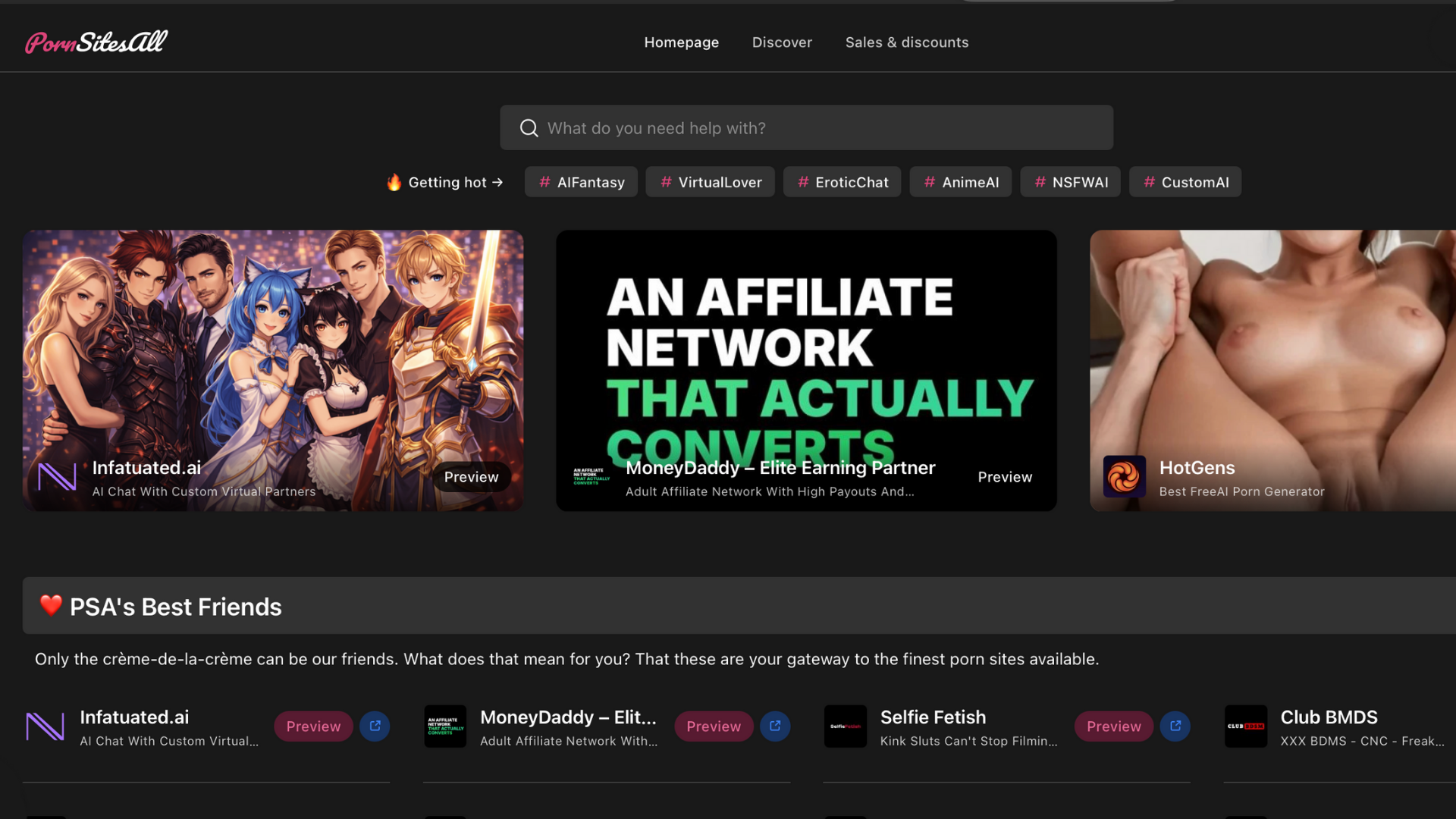1456x819 pixels.
Task: Click the Infatuated.ai logo in banner
Action: [57, 477]
